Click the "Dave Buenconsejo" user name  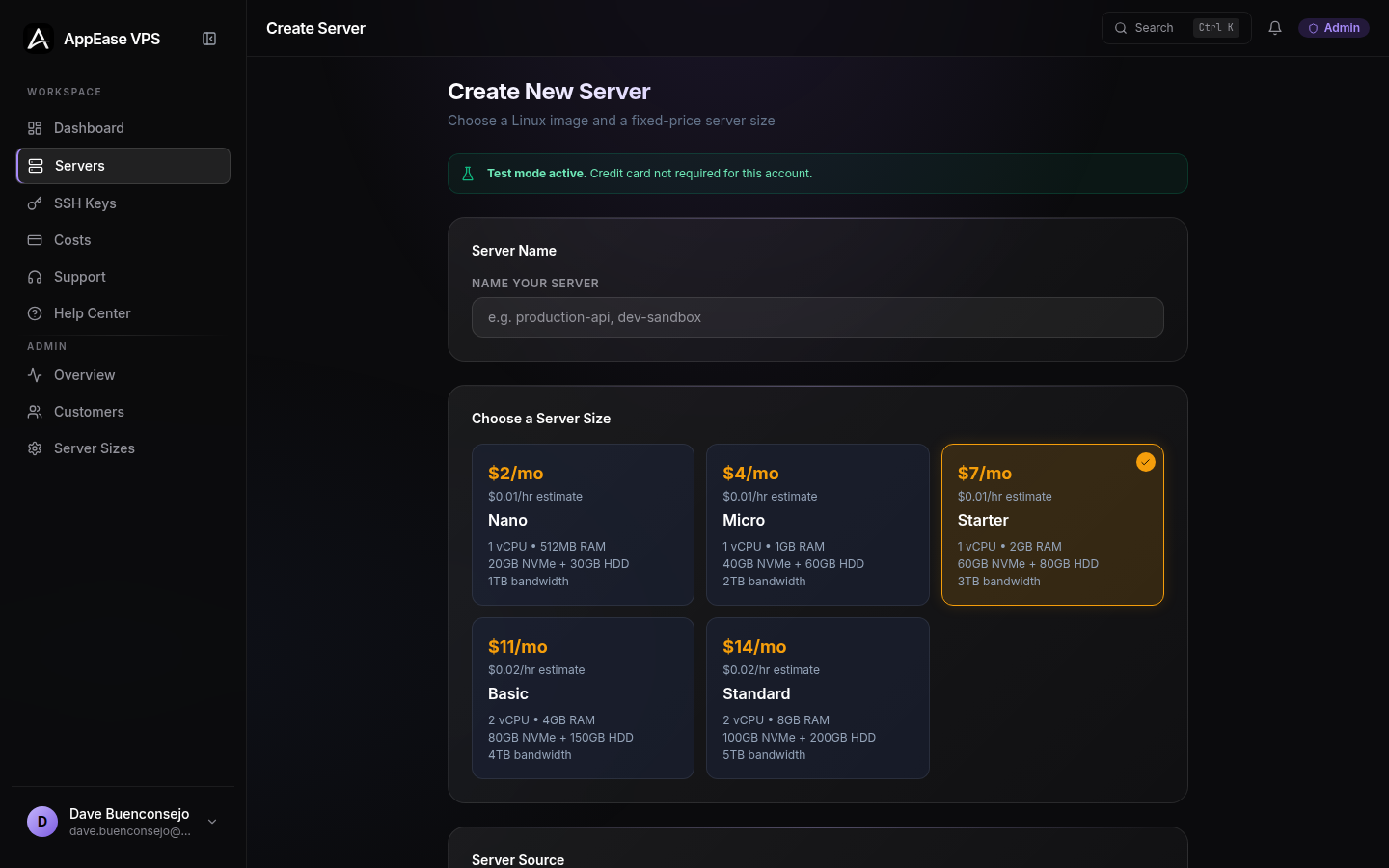pos(129,814)
